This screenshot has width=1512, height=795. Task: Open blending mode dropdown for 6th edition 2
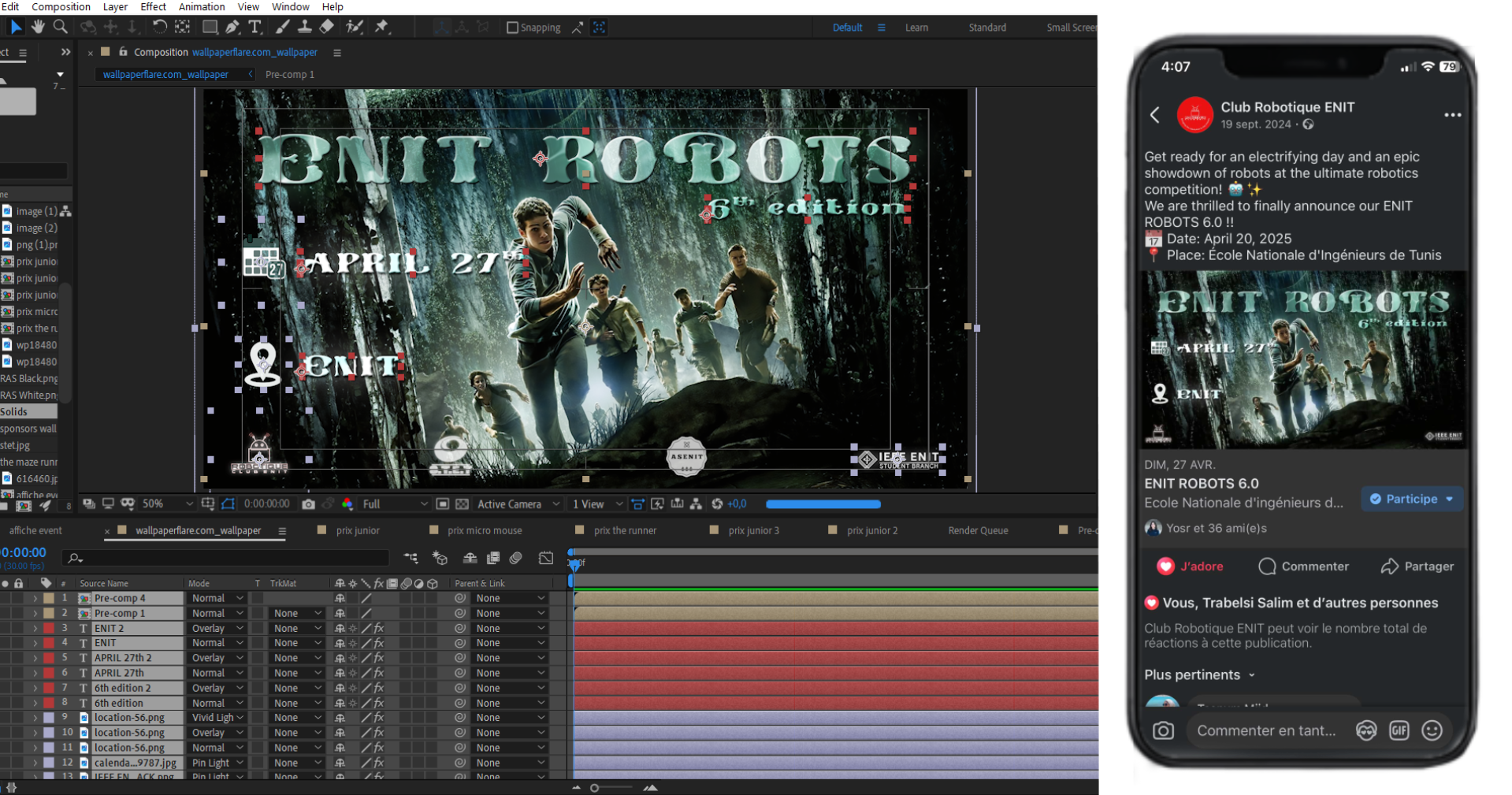point(217,688)
